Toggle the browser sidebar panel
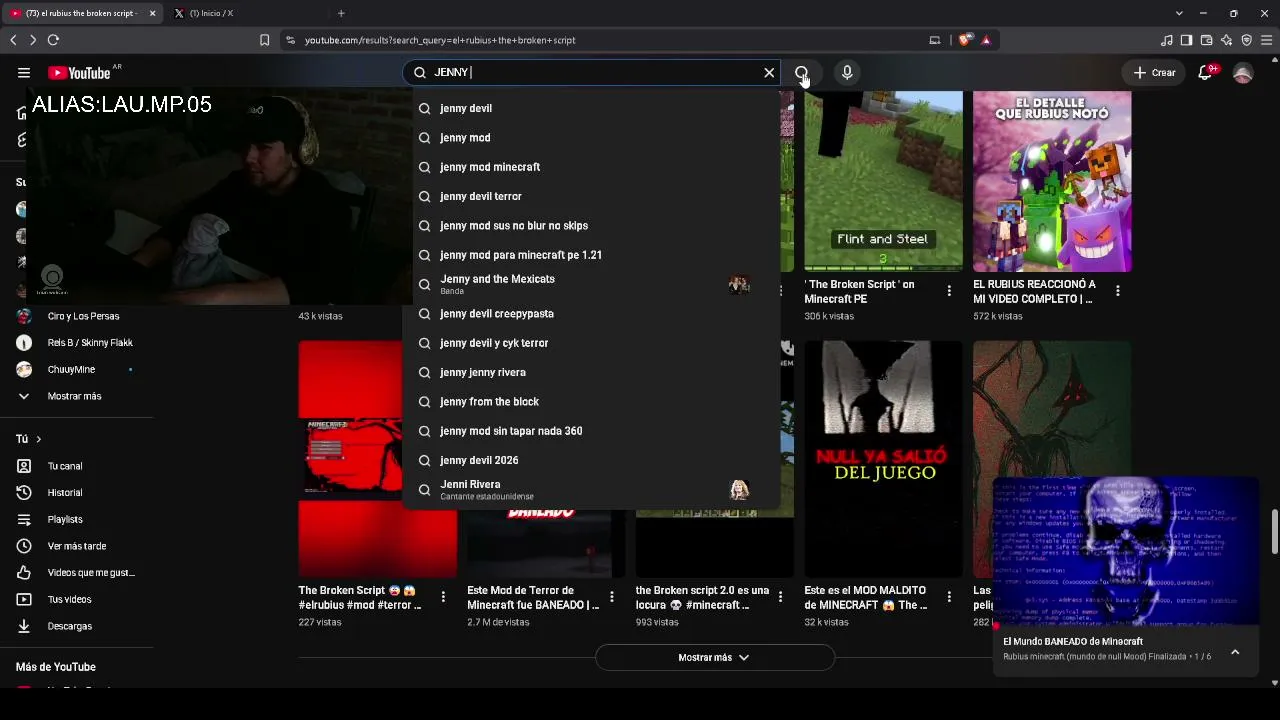Image resolution: width=1280 pixels, height=720 pixels. (x=1186, y=40)
